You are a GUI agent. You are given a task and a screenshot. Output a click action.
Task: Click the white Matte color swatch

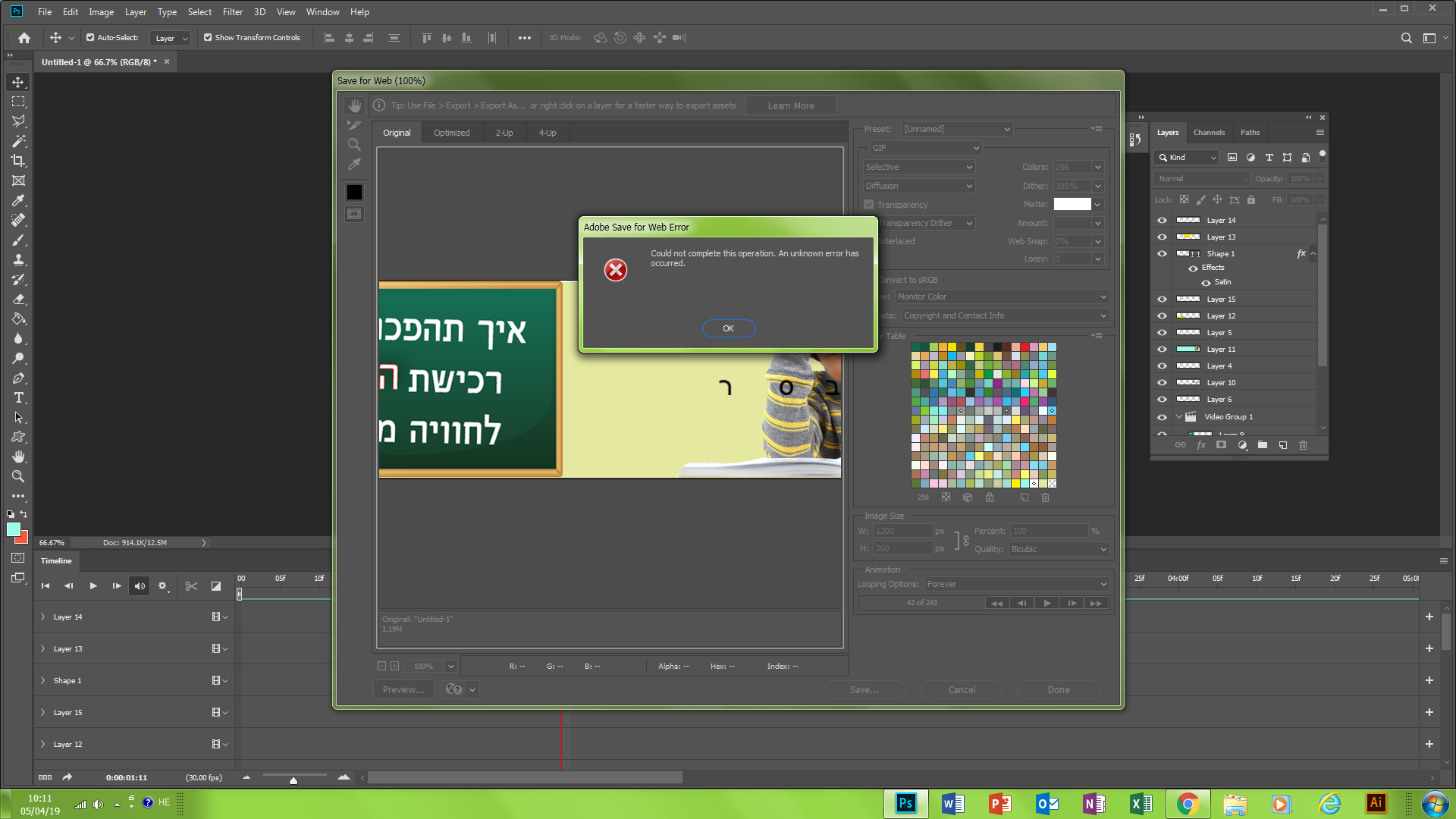1072,204
